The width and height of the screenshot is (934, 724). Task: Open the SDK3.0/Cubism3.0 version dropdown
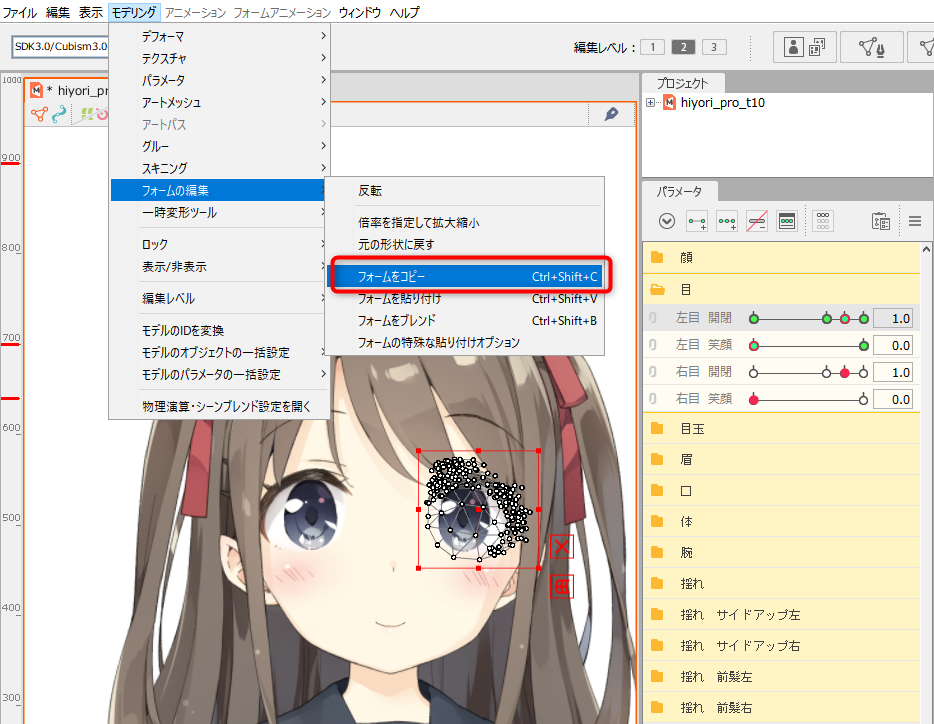[60, 47]
